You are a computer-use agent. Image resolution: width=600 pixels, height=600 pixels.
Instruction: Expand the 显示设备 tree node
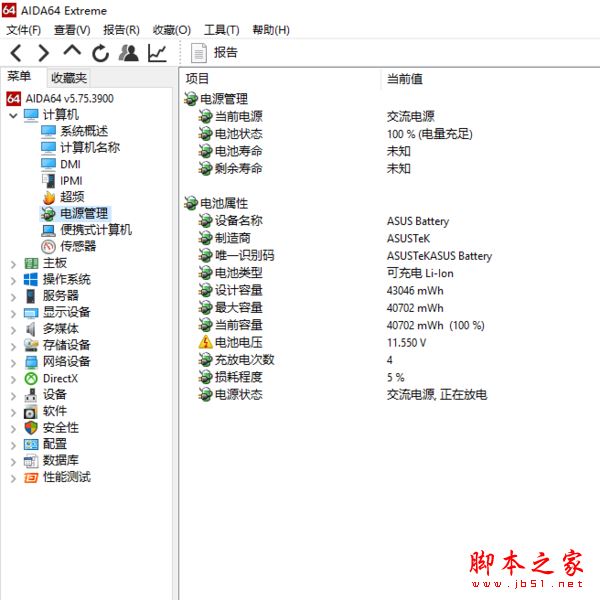click(x=13, y=313)
